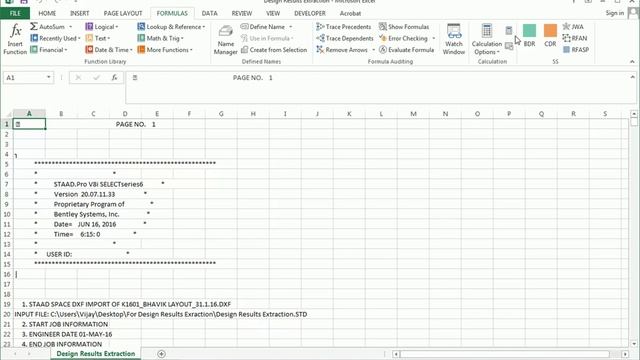Expand the Define Name arrow

click(x=291, y=27)
